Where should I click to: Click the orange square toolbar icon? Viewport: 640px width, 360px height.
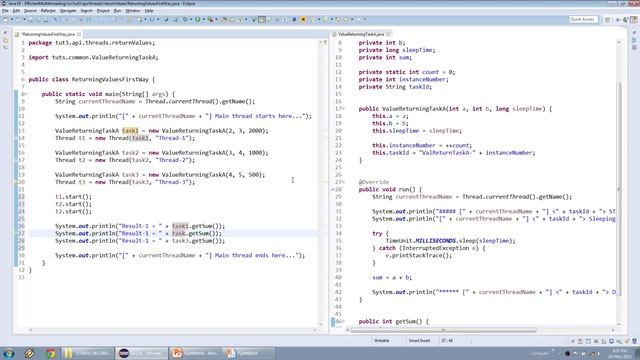(x=303, y=19)
